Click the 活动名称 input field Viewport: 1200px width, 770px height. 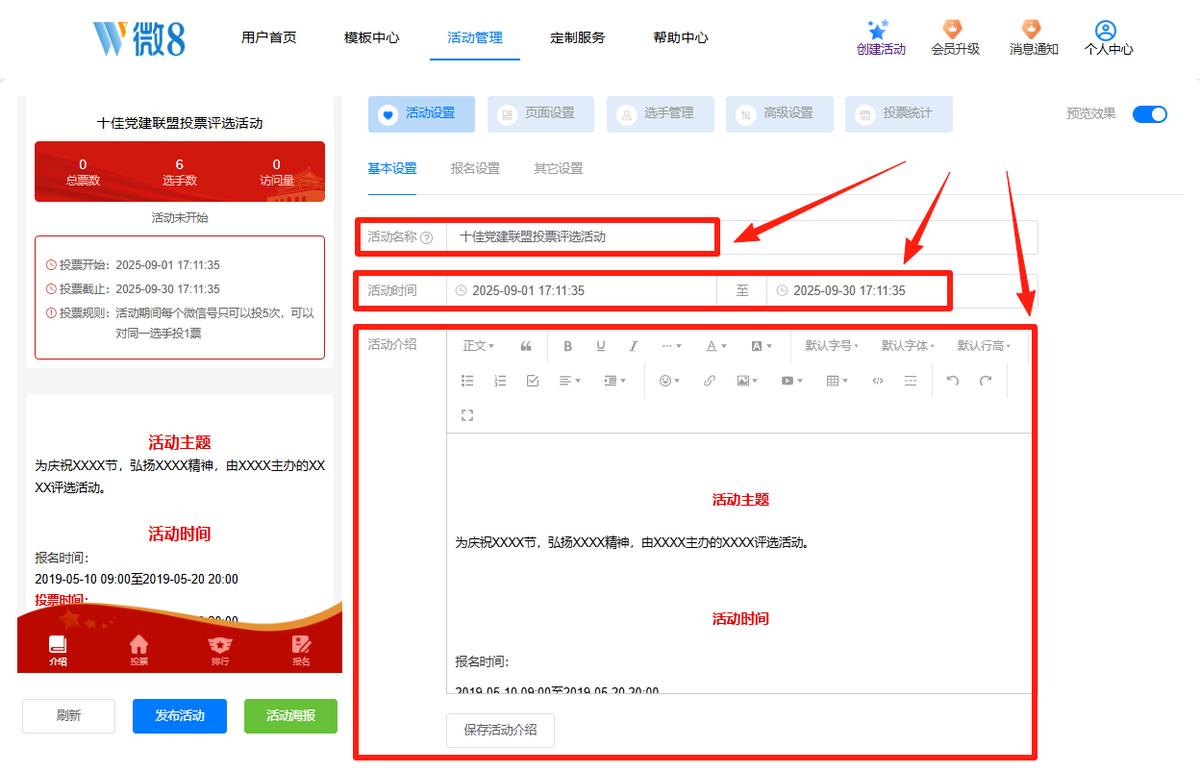point(742,237)
